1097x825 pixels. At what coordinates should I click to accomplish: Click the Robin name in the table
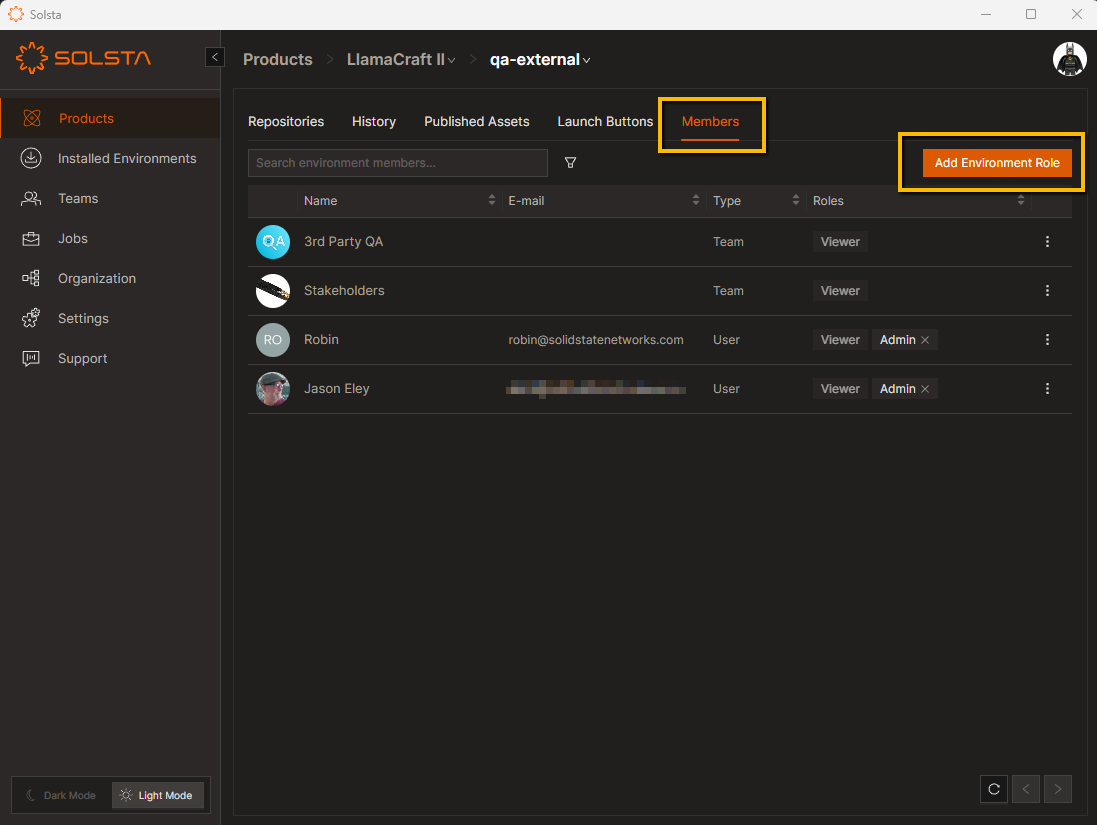(x=321, y=339)
